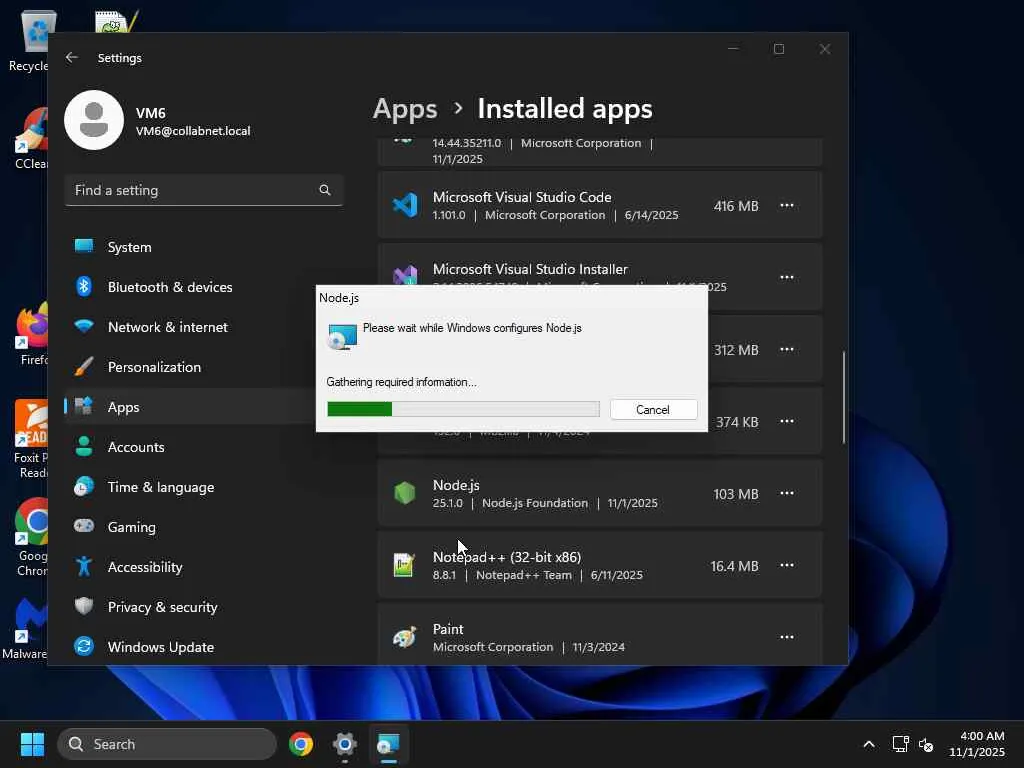Click the installed apps list scrollbar
This screenshot has height=768, width=1024.
click(843, 397)
